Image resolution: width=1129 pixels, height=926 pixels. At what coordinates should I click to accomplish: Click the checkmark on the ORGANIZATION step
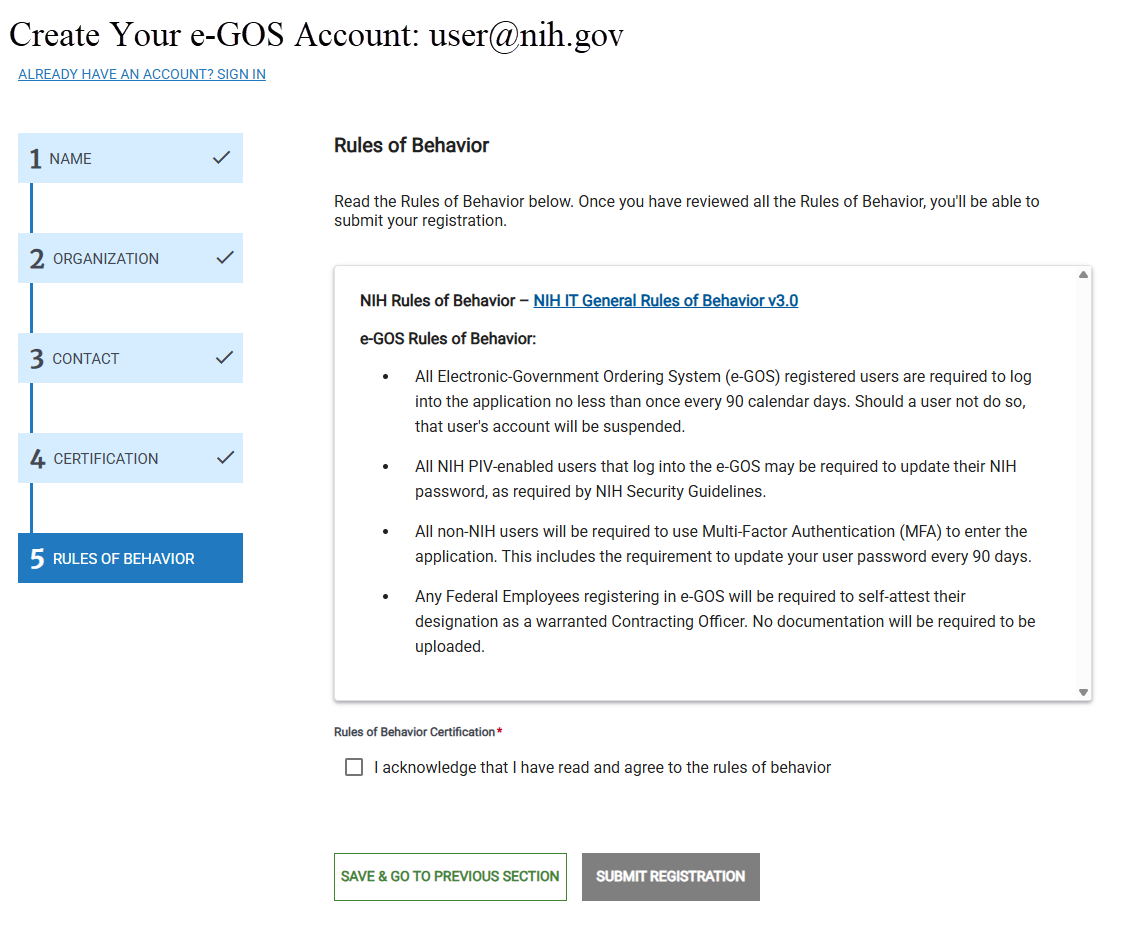pos(224,257)
